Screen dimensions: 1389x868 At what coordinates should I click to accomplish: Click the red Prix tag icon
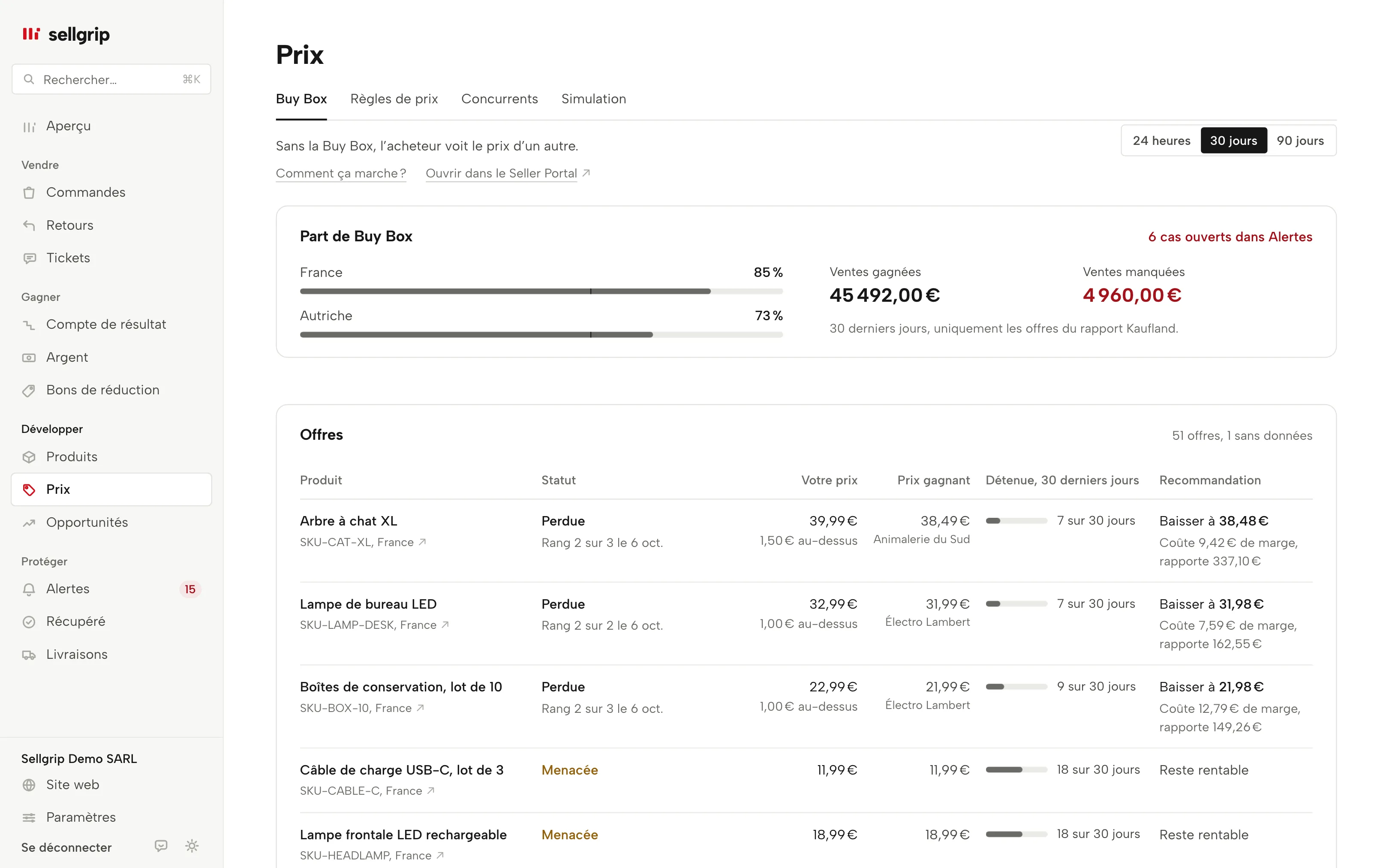click(x=29, y=490)
